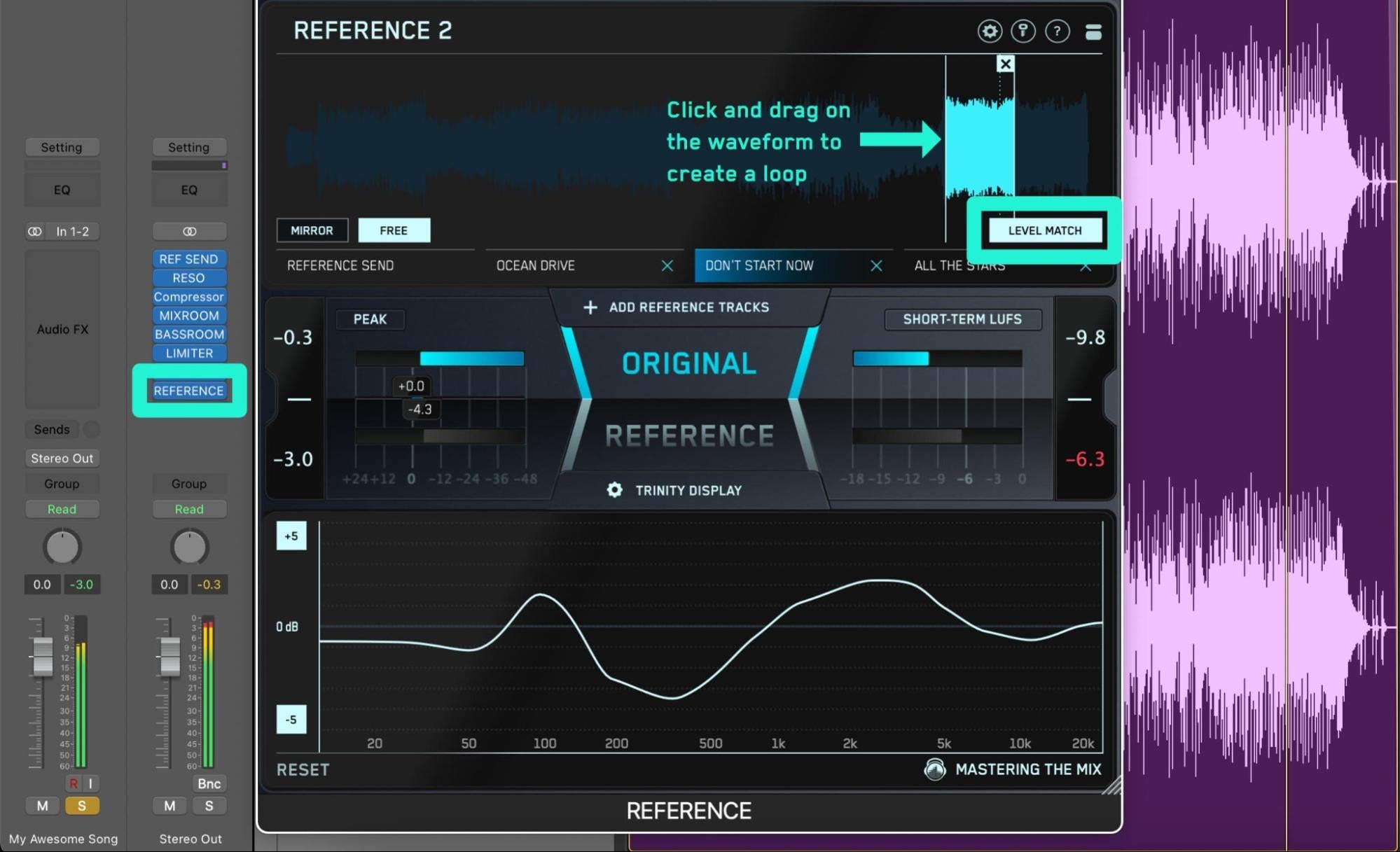Click TRINITY DISPLAY label

point(688,490)
